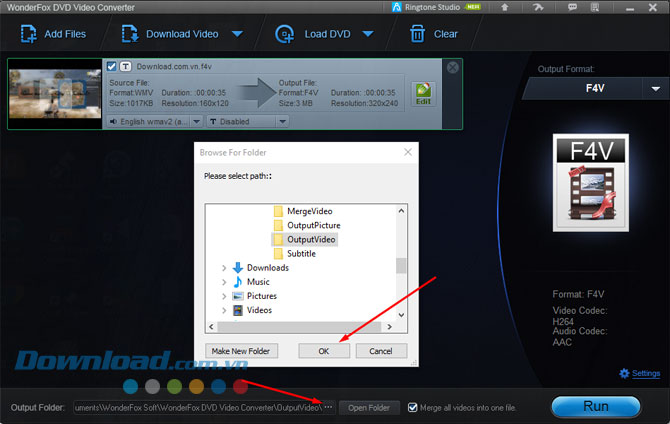Image resolution: width=670 pixels, height=424 pixels.
Task: Click the T subtitle icon beside the file name
Action: tap(125, 66)
